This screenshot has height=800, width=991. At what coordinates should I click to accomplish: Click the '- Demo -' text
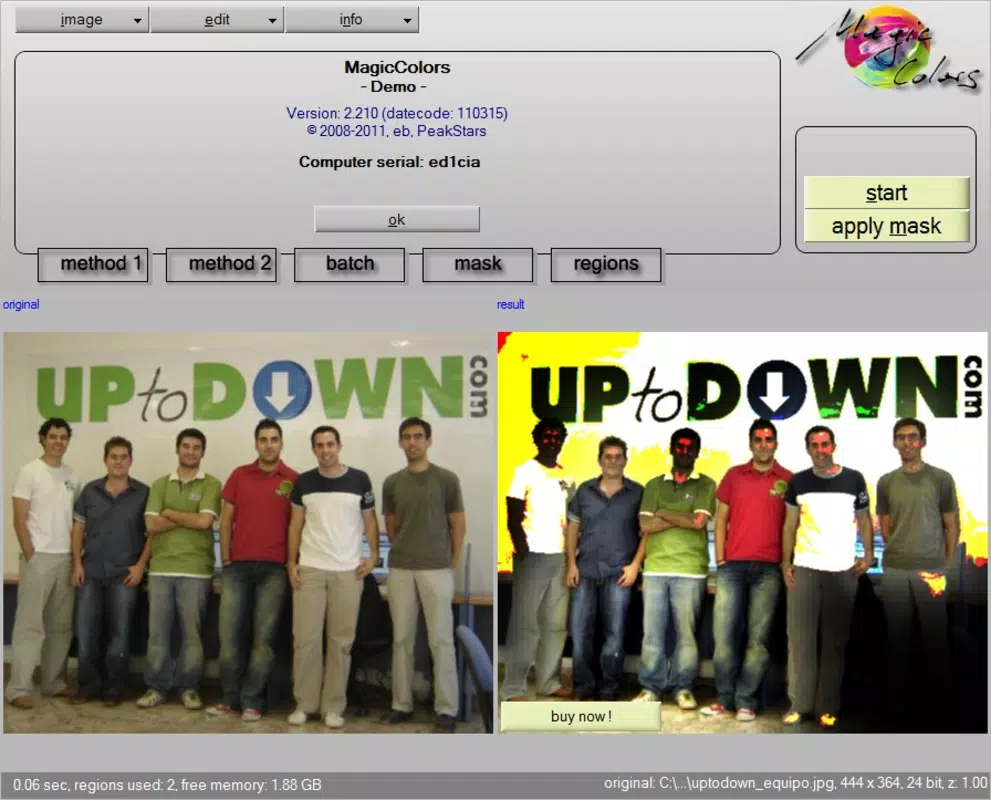[x=393, y=87]
